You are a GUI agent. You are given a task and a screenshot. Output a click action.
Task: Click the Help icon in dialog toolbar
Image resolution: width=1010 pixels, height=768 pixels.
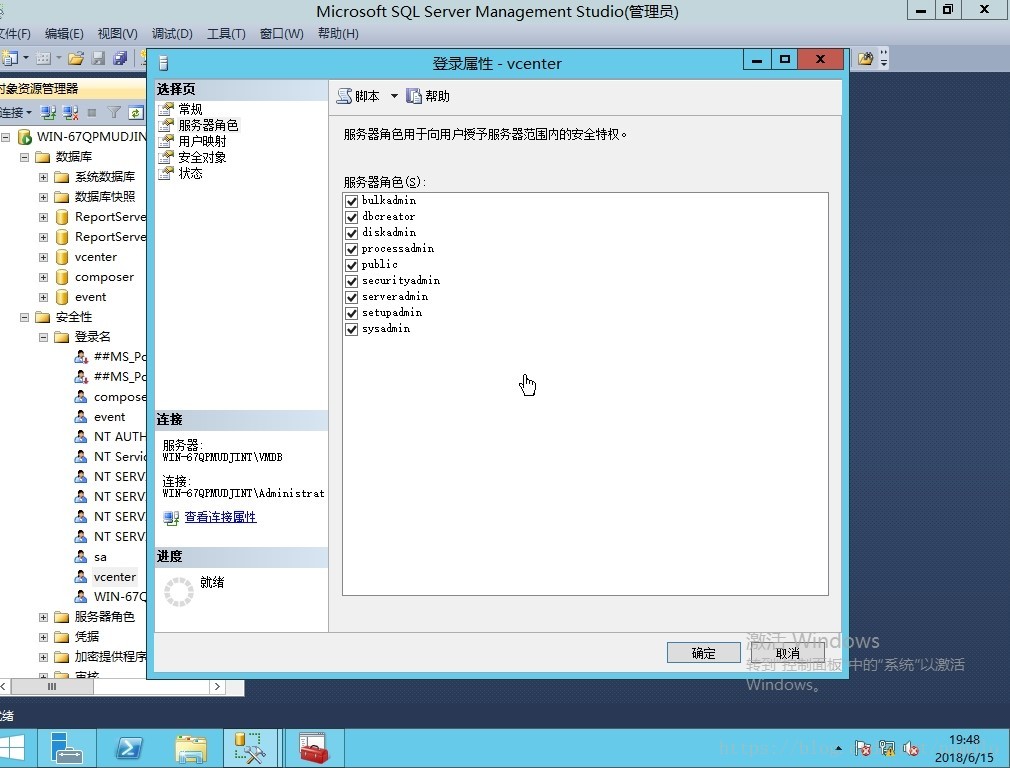pos(414,96)
